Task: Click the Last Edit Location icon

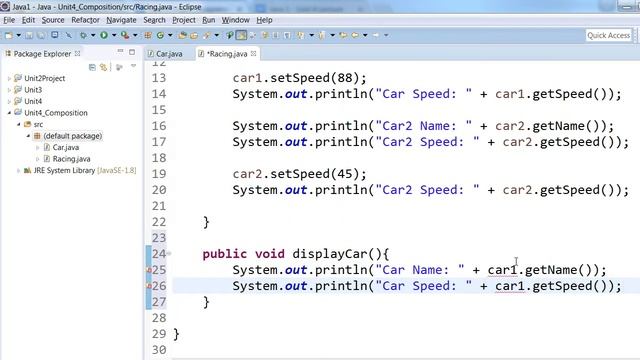Action: click(344, 35)
